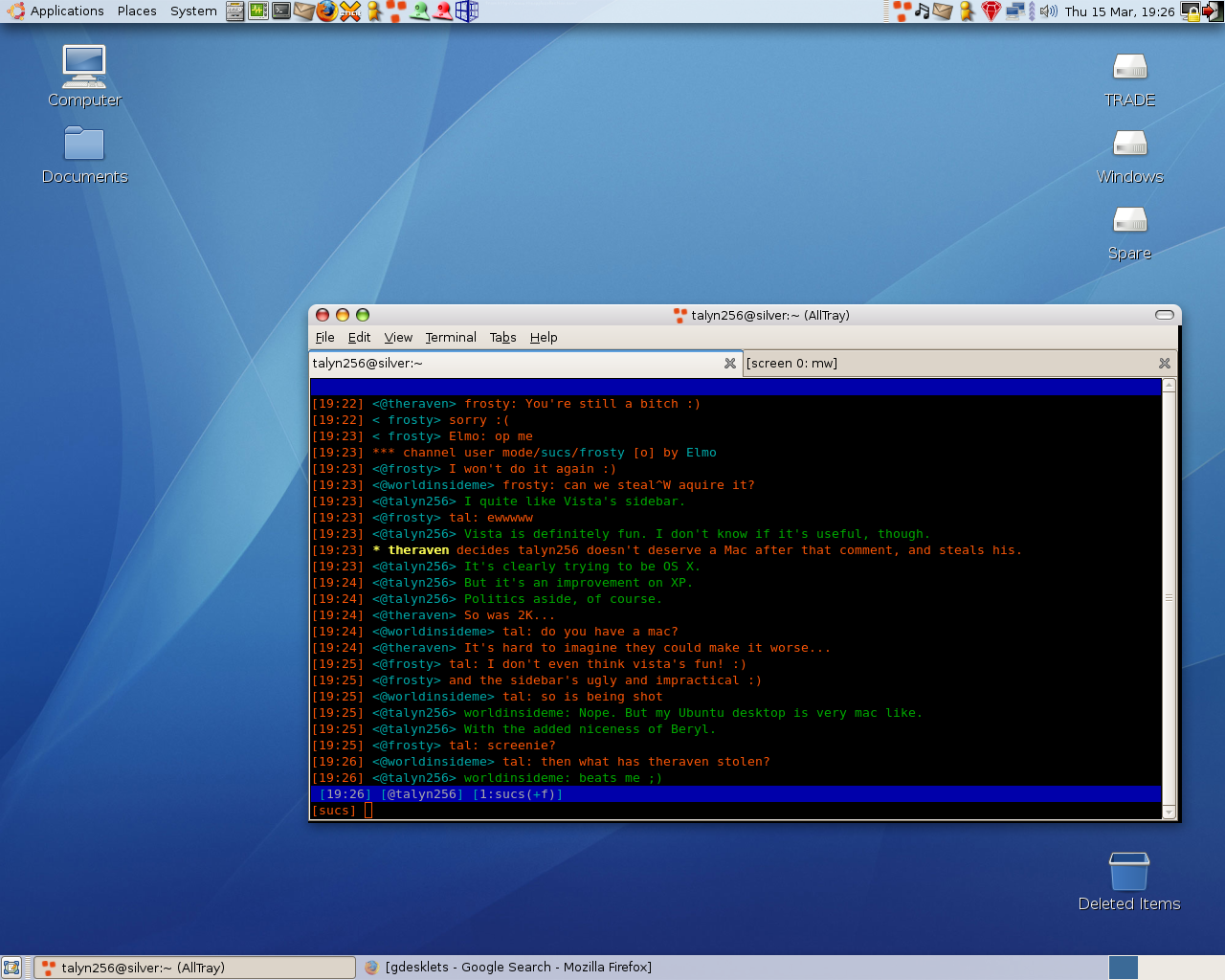This screenshot has width=1225, height=980.
Task: Switch to the [screen 0: mw] tab
Action: [958, 364]
